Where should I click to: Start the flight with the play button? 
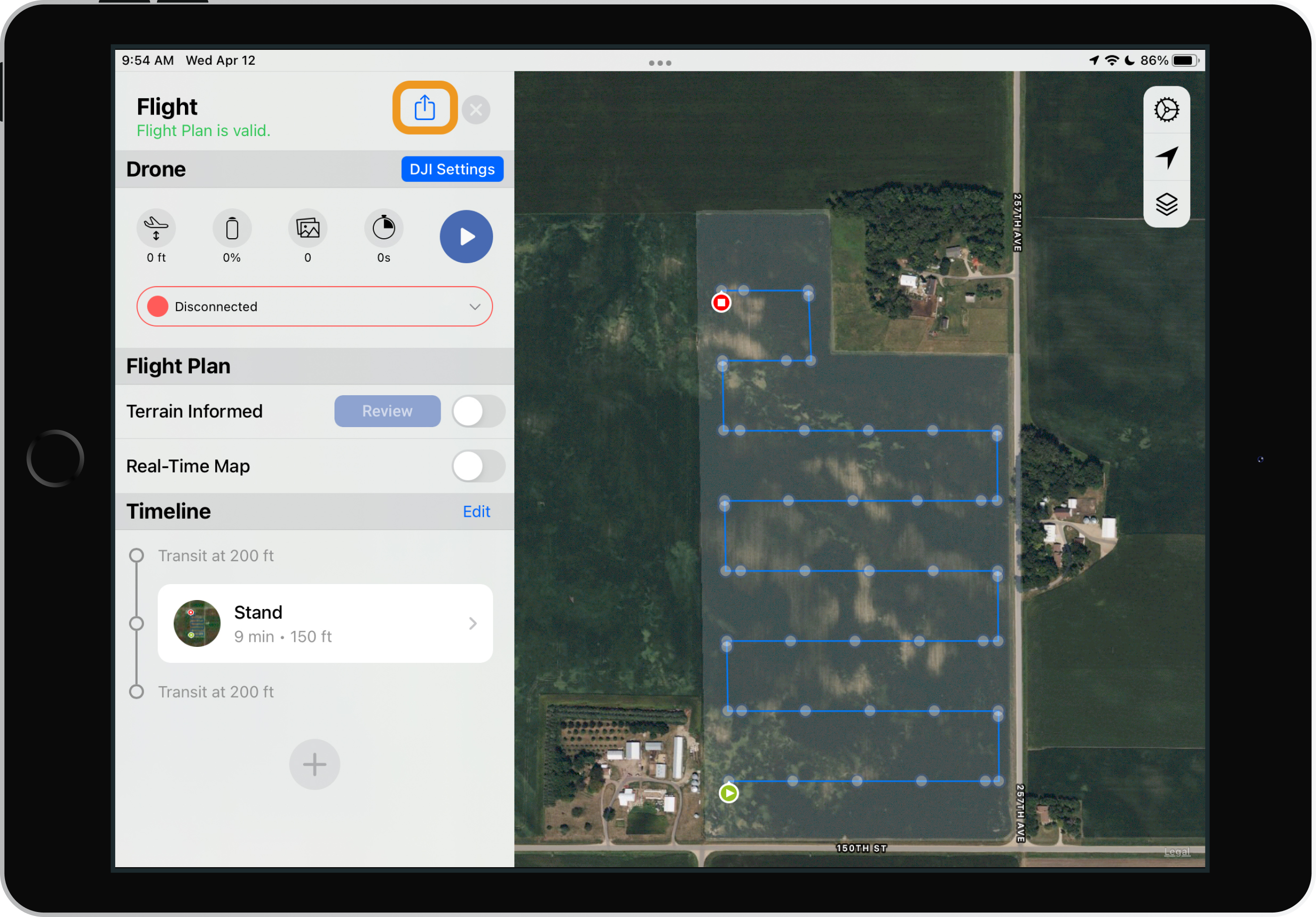(466, 237)
